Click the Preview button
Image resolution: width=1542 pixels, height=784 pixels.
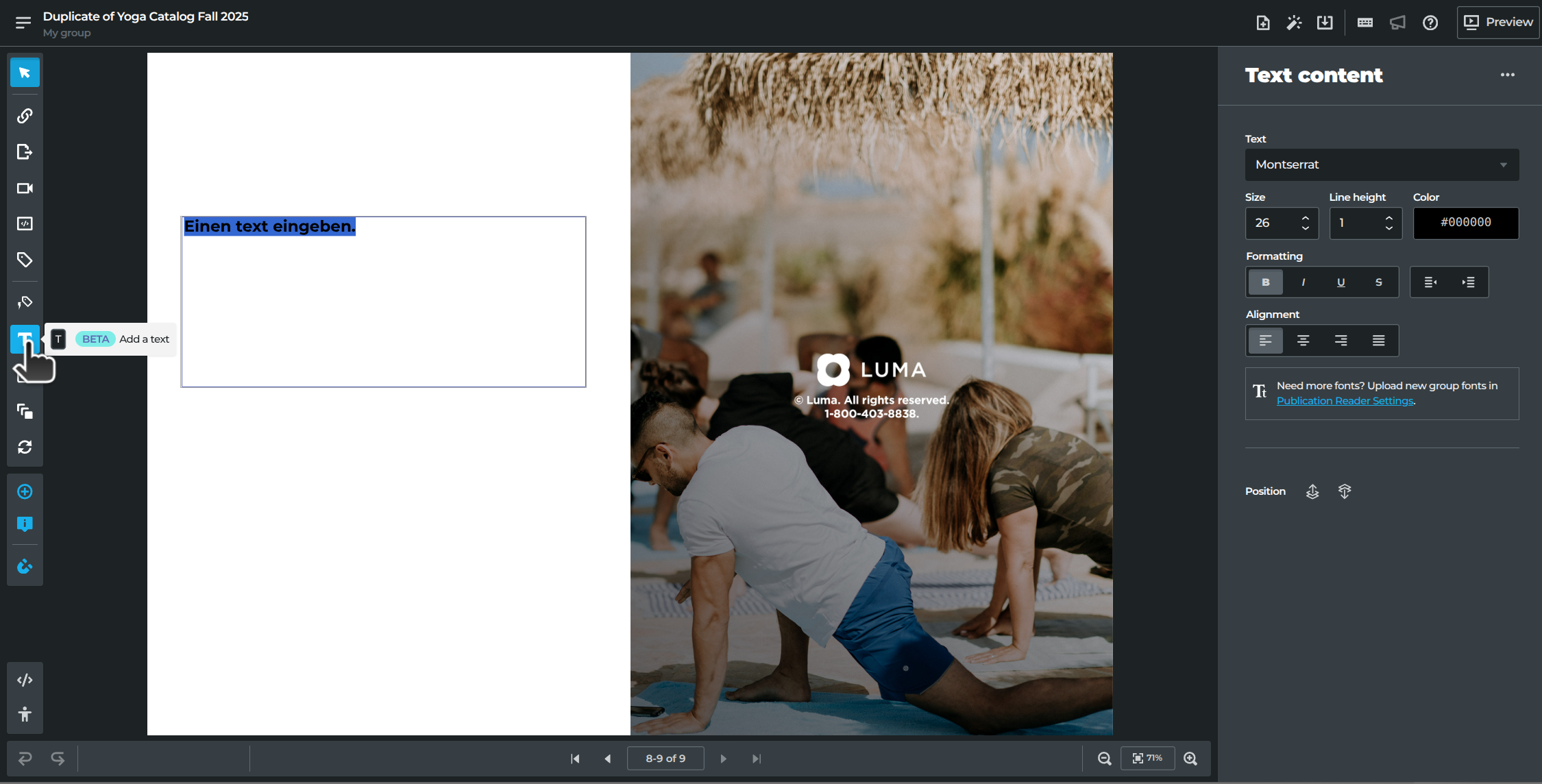coord(1498,23)
